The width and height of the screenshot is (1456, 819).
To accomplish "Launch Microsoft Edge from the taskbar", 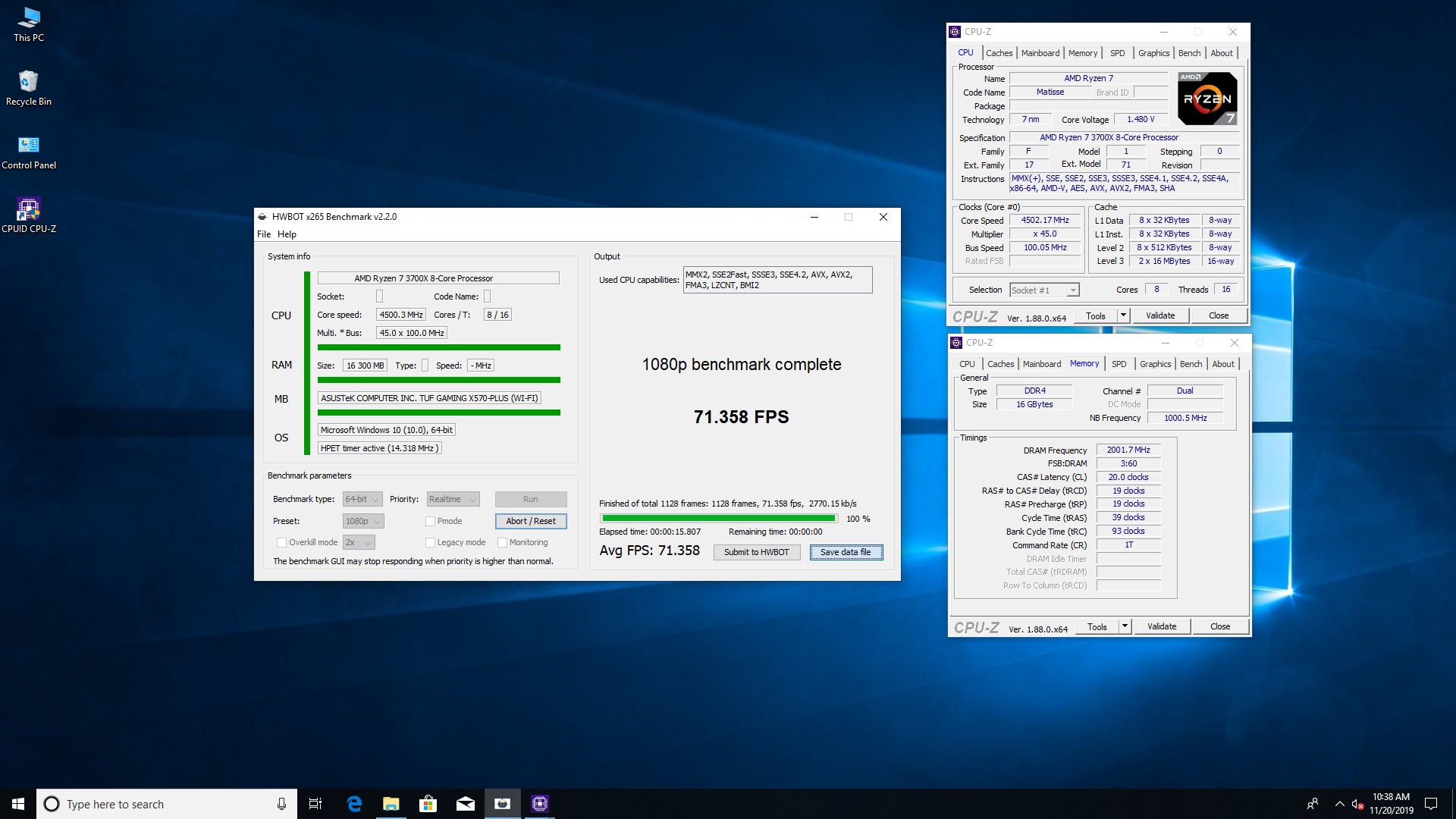I will coord(354,804).
